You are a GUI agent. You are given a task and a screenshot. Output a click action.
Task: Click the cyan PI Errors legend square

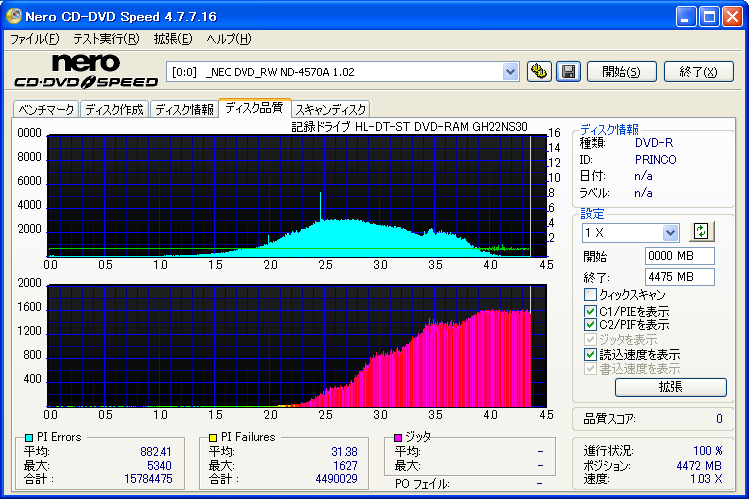coord(29,437)
